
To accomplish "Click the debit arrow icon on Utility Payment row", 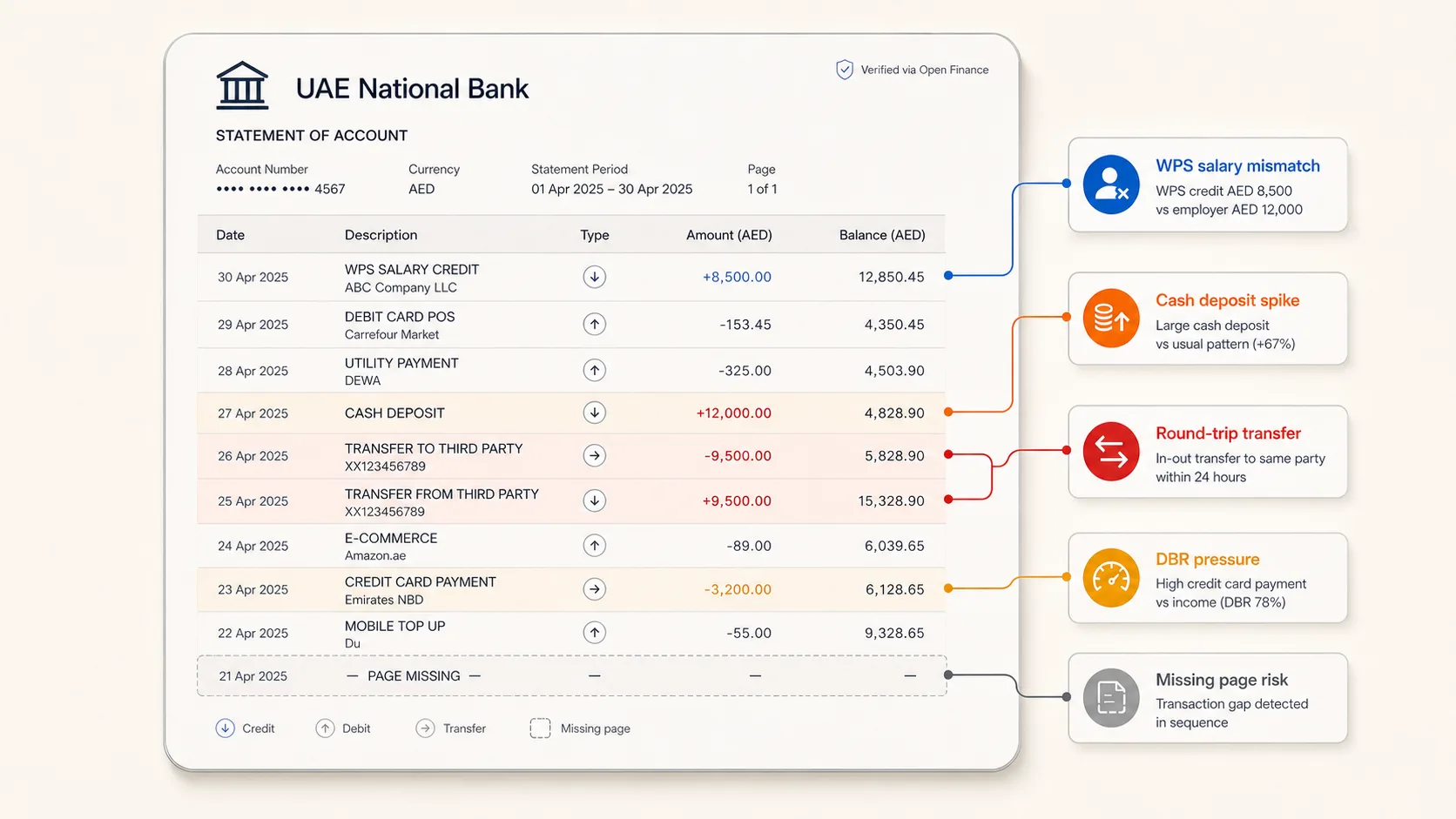I will tap(595, 370).
